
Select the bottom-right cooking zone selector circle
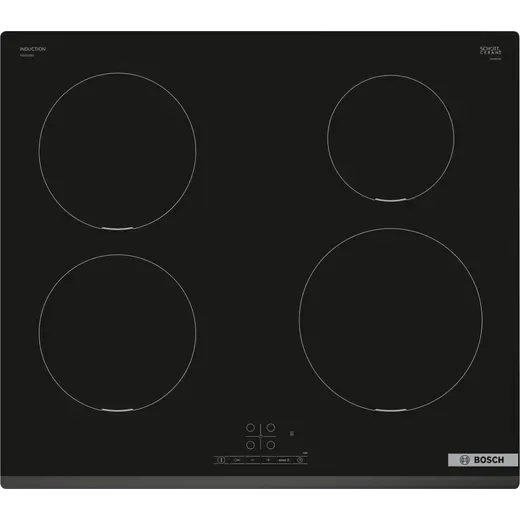coord(271,445)
